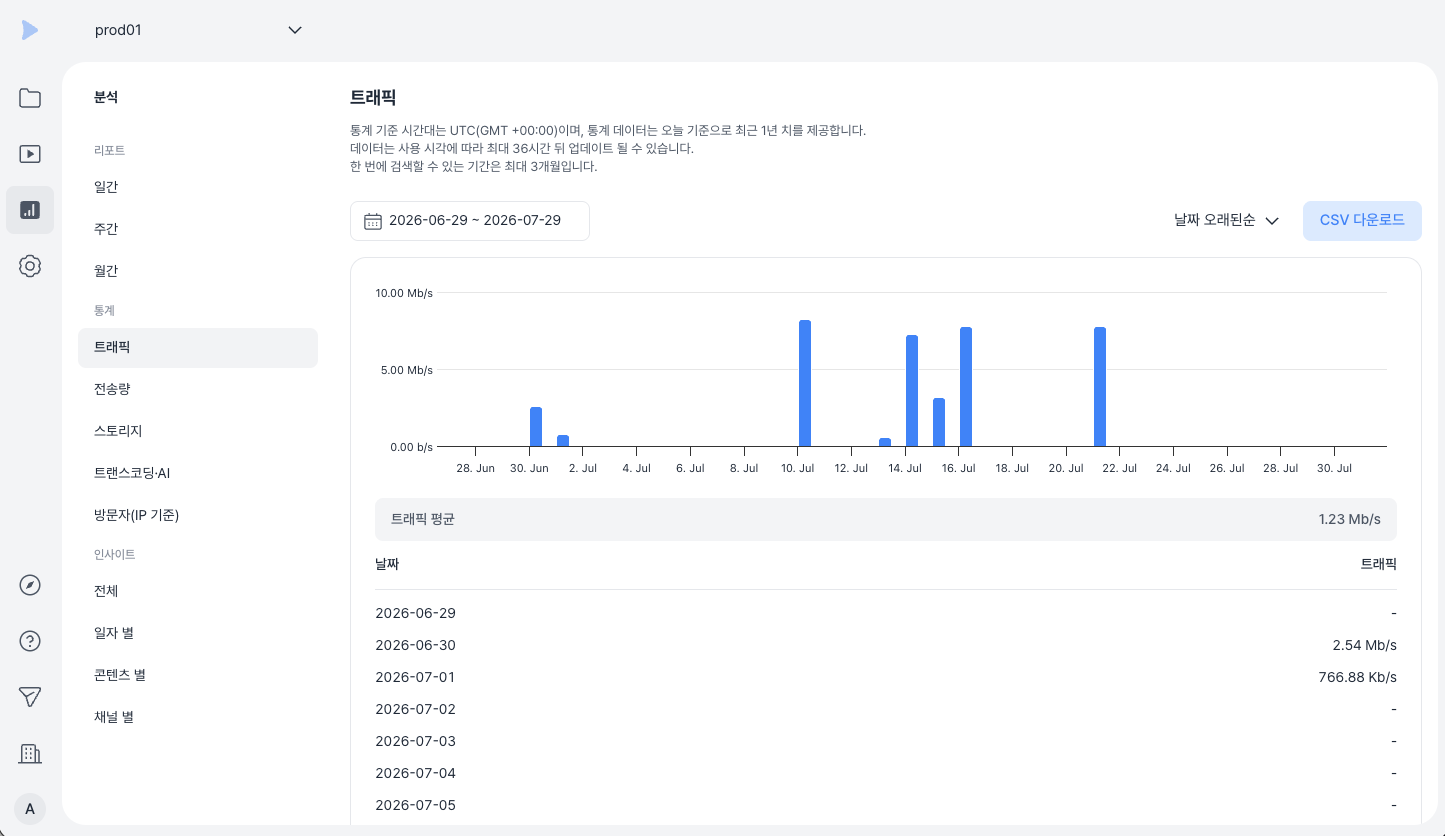The width and height of the screenshot is (1445, 836).
Task: Click the 2026-07-04 date row
Action: point(886,773)
